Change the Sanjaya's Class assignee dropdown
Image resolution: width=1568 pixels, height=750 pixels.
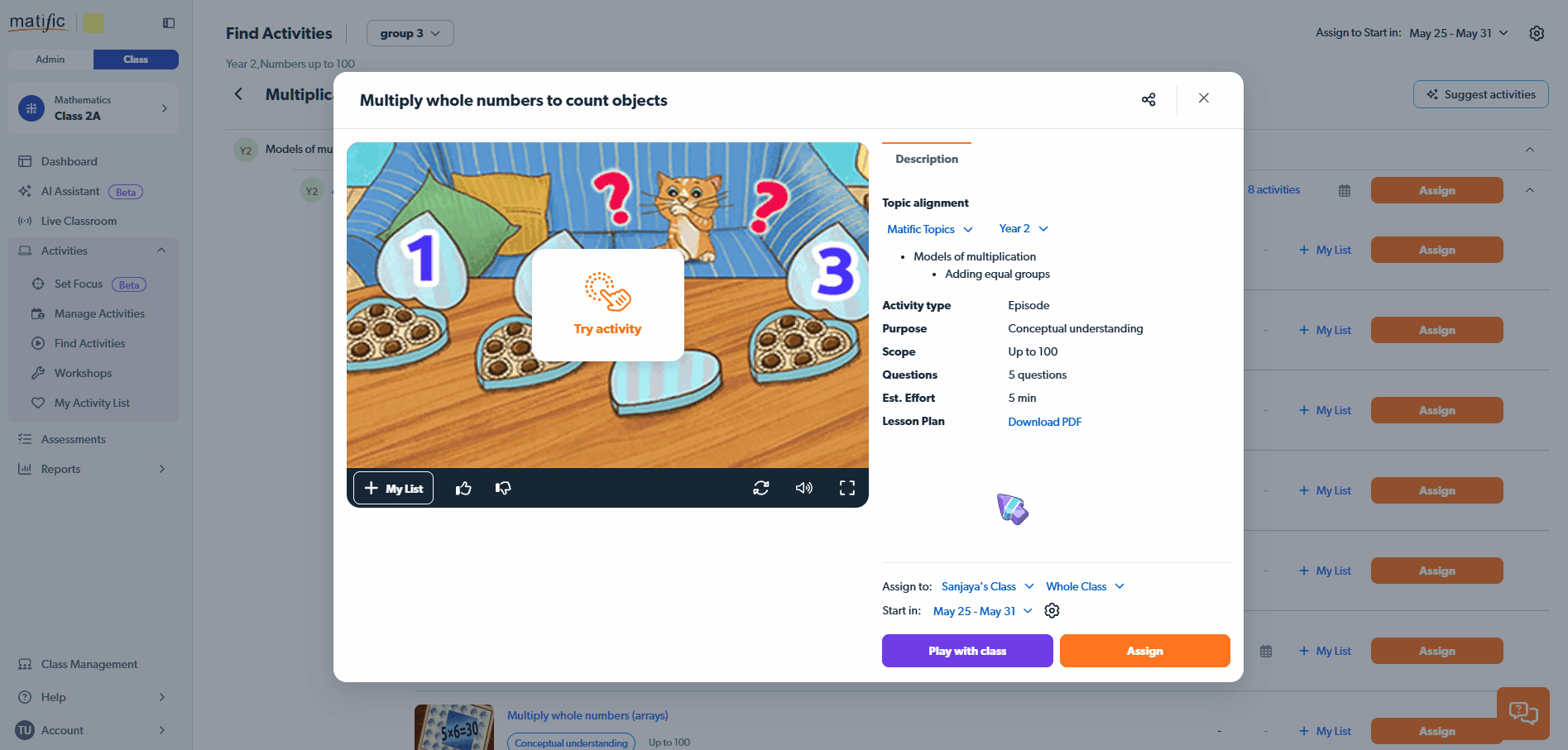point(987,586)
